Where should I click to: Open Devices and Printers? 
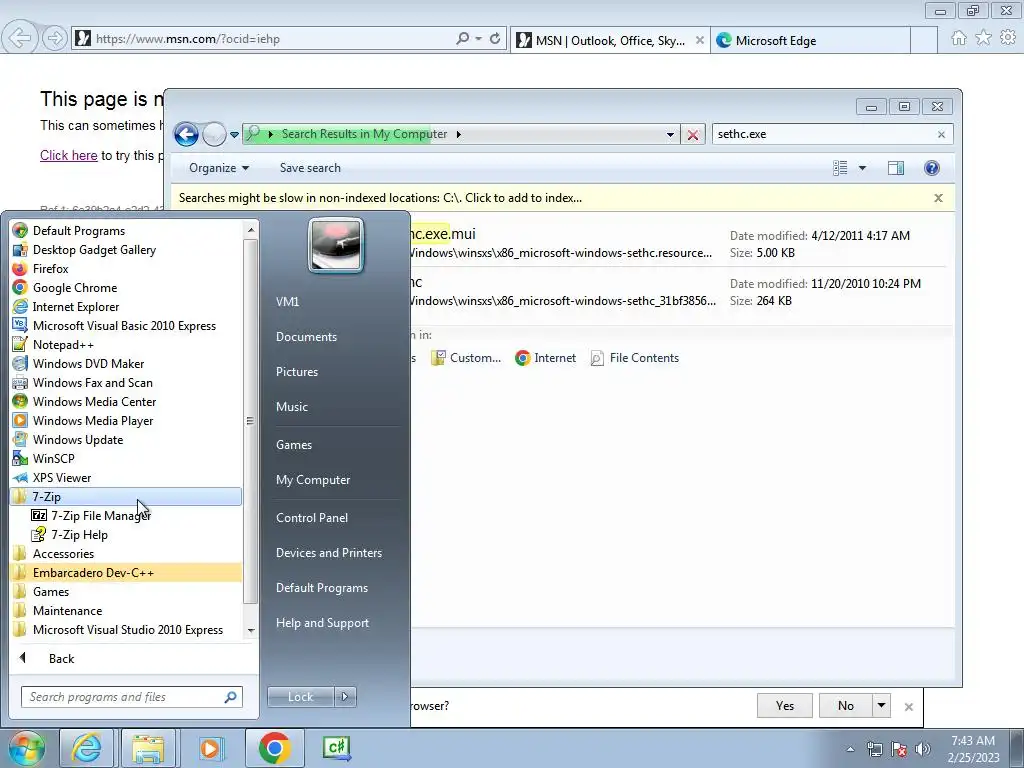click(328, 552)
